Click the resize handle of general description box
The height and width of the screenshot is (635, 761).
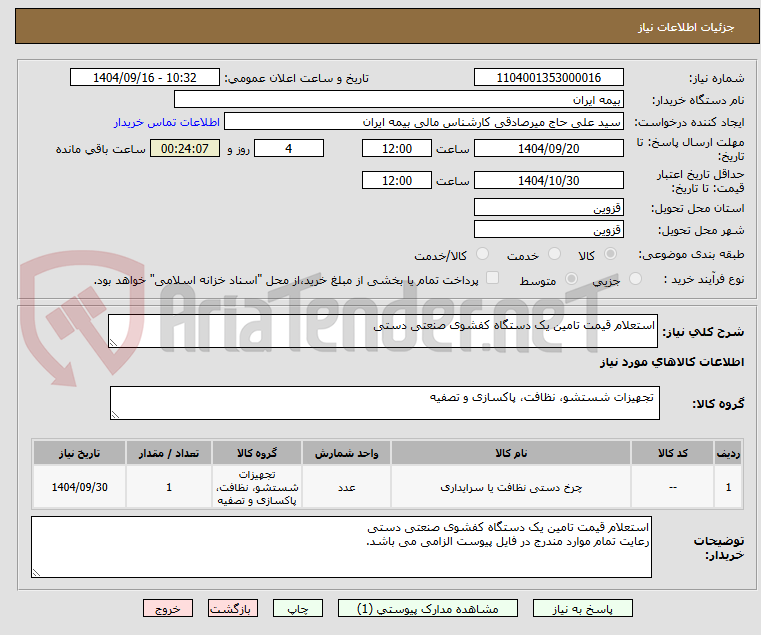(x=114, y=343)
